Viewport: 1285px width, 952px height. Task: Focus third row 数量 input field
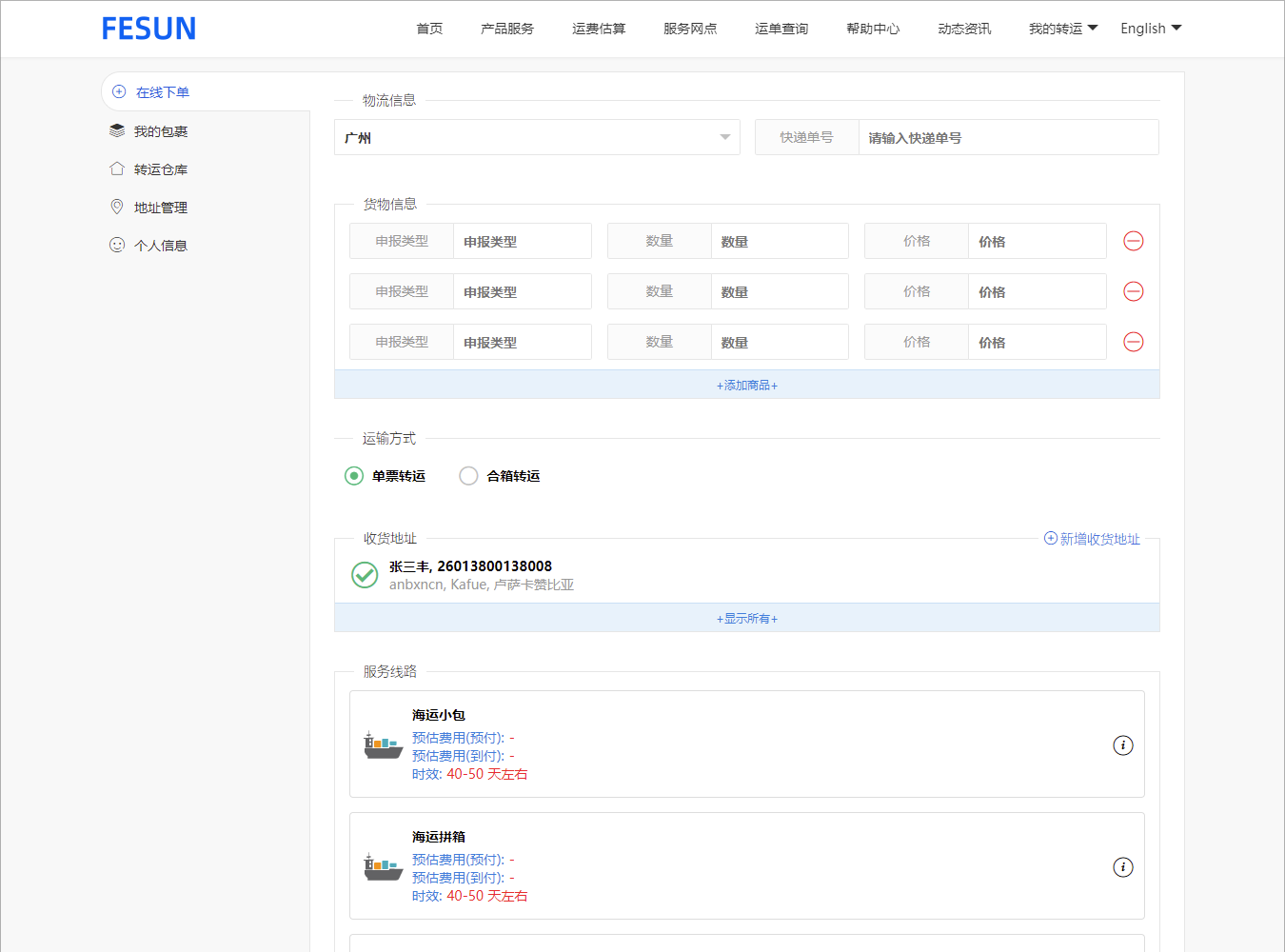(780, 342)
